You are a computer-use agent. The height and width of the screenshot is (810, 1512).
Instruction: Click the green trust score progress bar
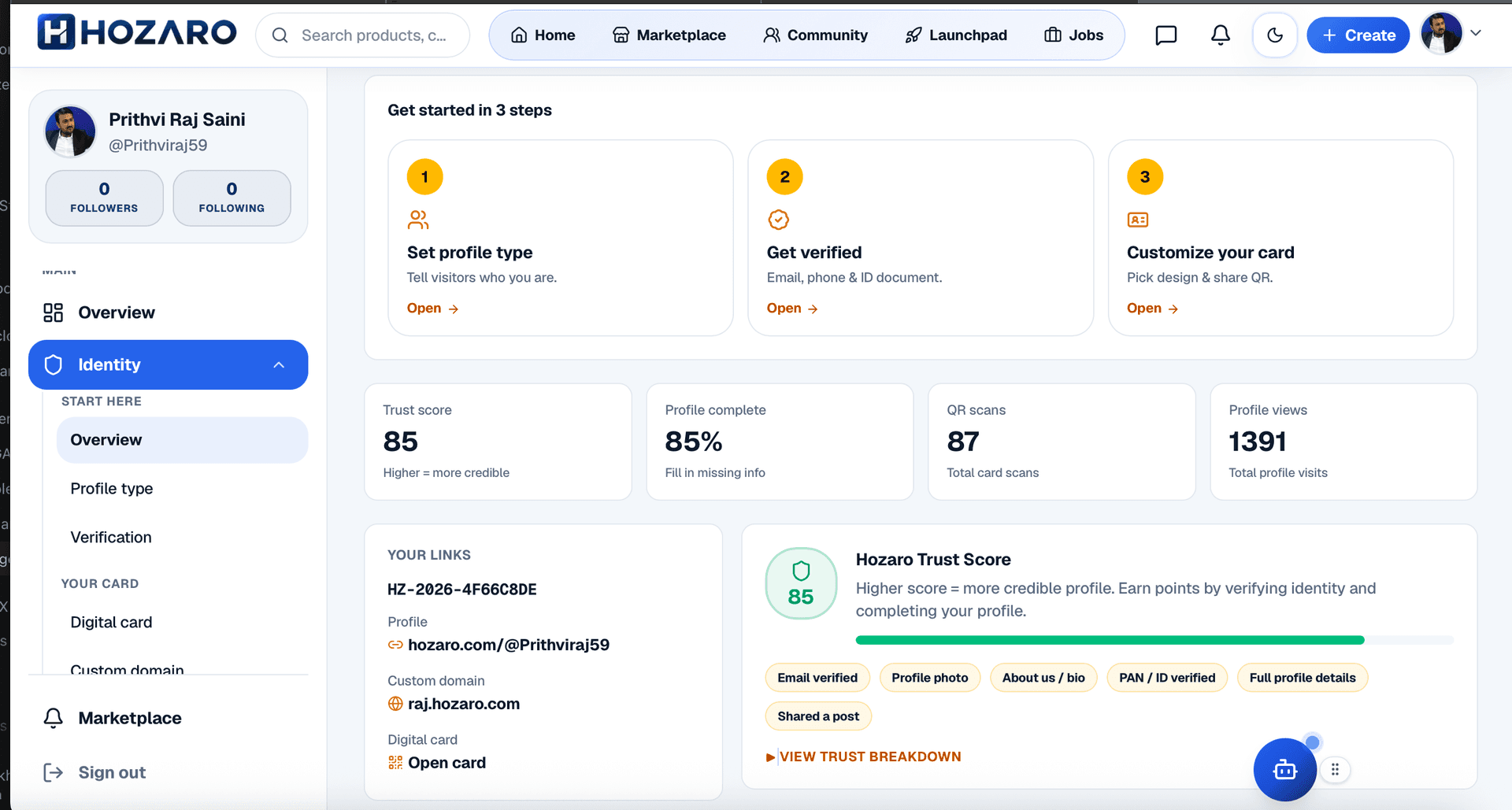click(1154, 640)
